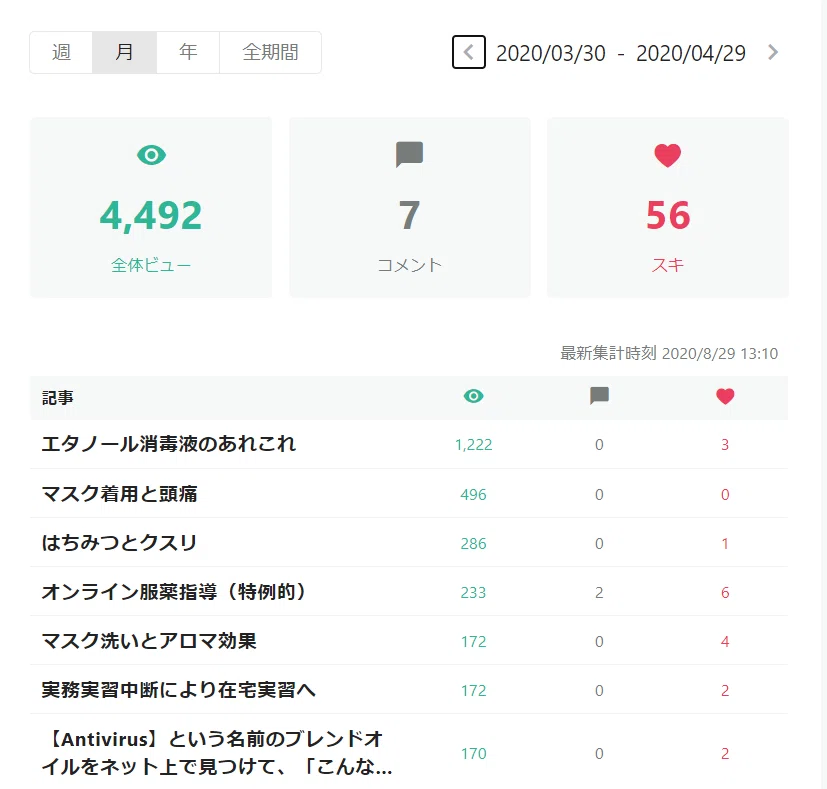
Task: Click the 1,222 view count
Action: point(474,445)
